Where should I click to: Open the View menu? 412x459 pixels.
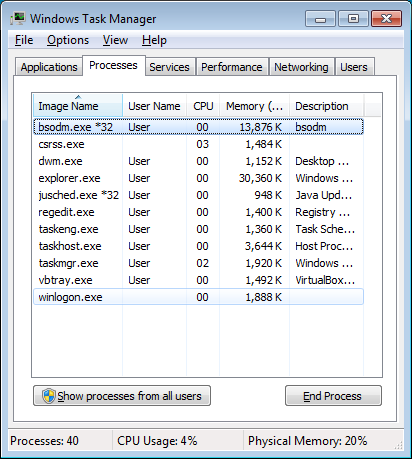point(115,40)
